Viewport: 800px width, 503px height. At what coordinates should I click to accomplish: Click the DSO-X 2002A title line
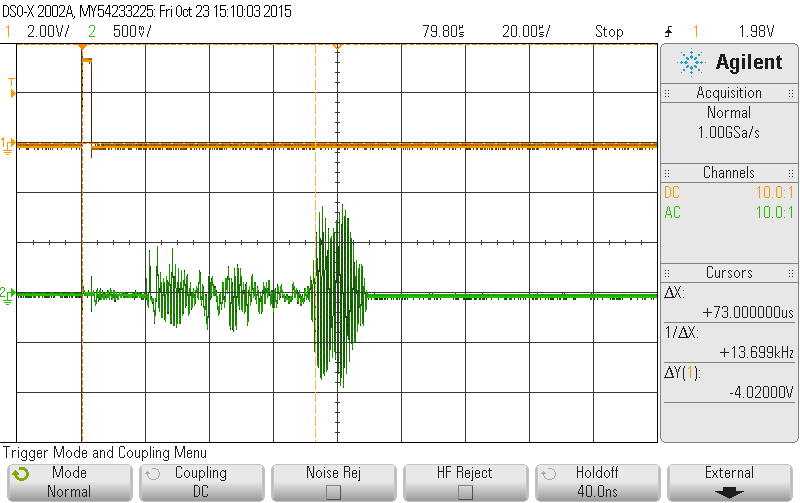(147, 11)
